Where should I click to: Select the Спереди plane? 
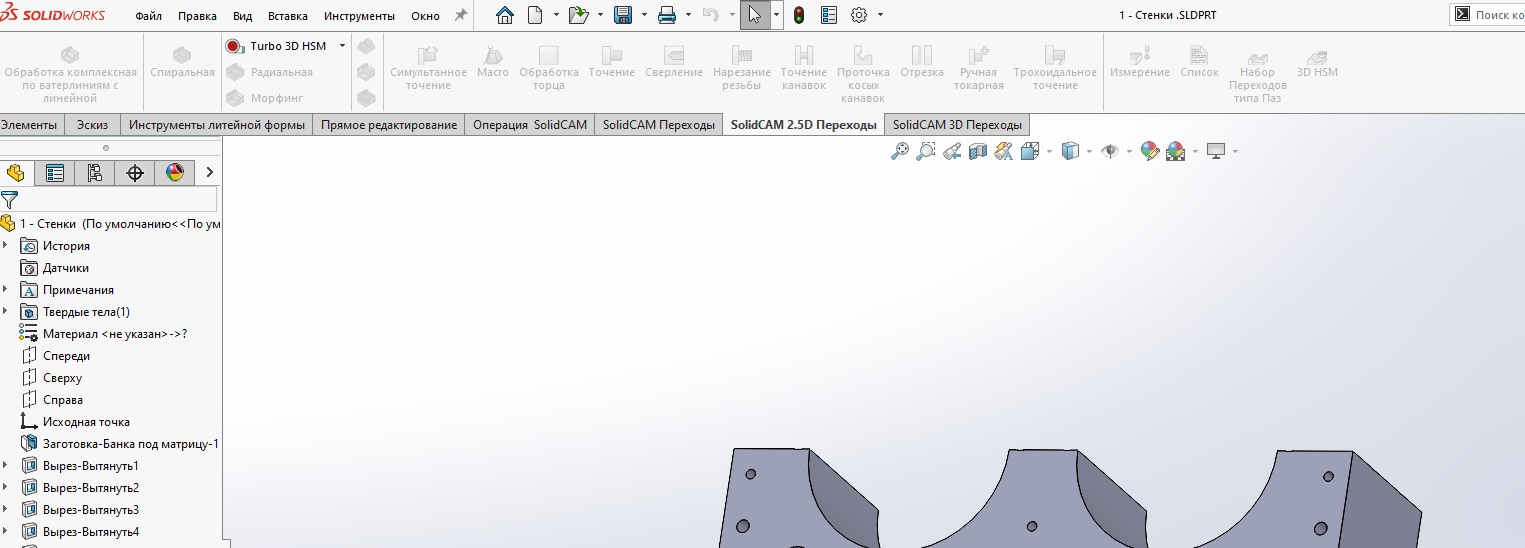click(66, 356)
